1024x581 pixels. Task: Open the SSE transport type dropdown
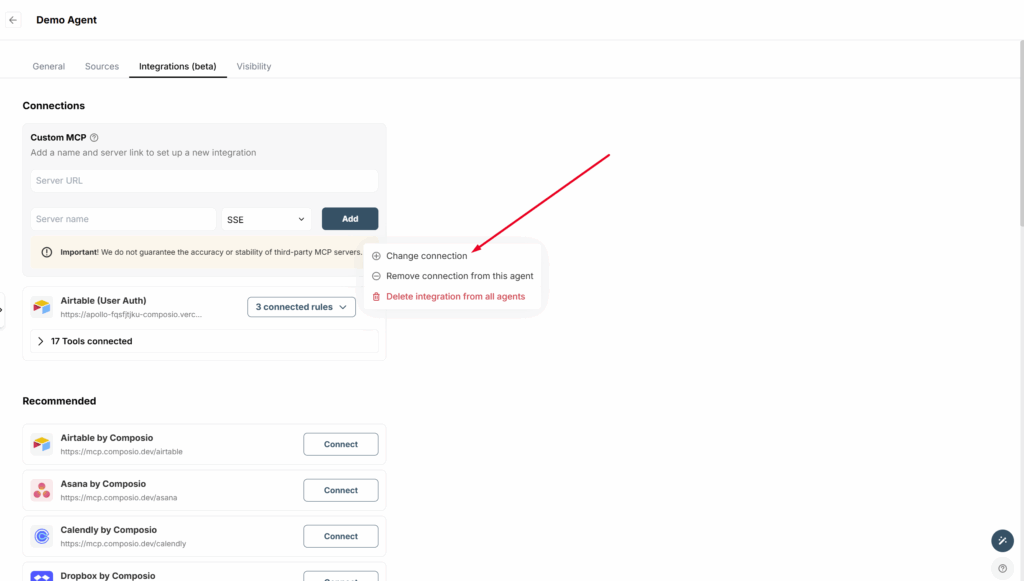266,219
